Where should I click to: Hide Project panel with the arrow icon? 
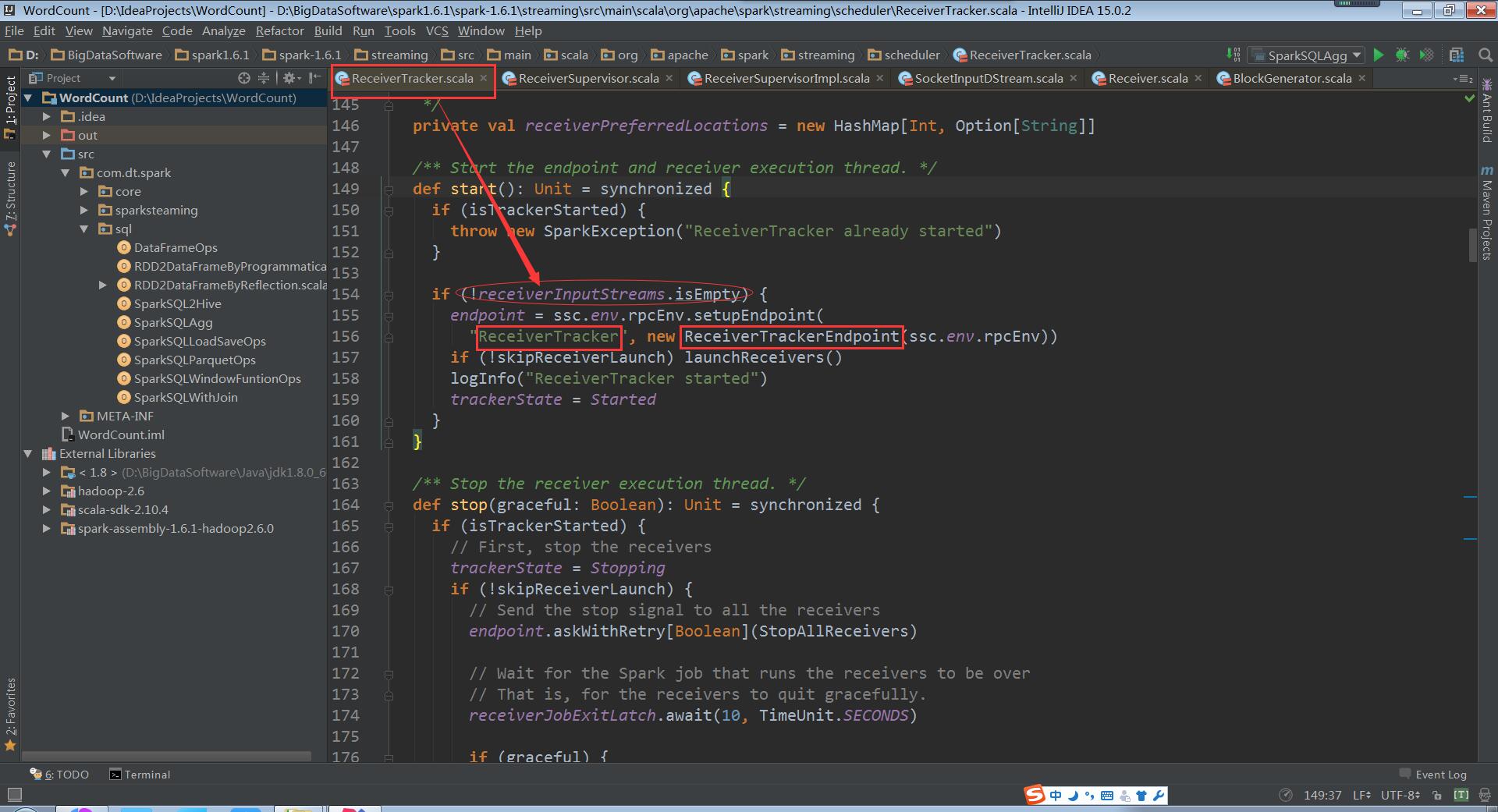pos(314,78)
